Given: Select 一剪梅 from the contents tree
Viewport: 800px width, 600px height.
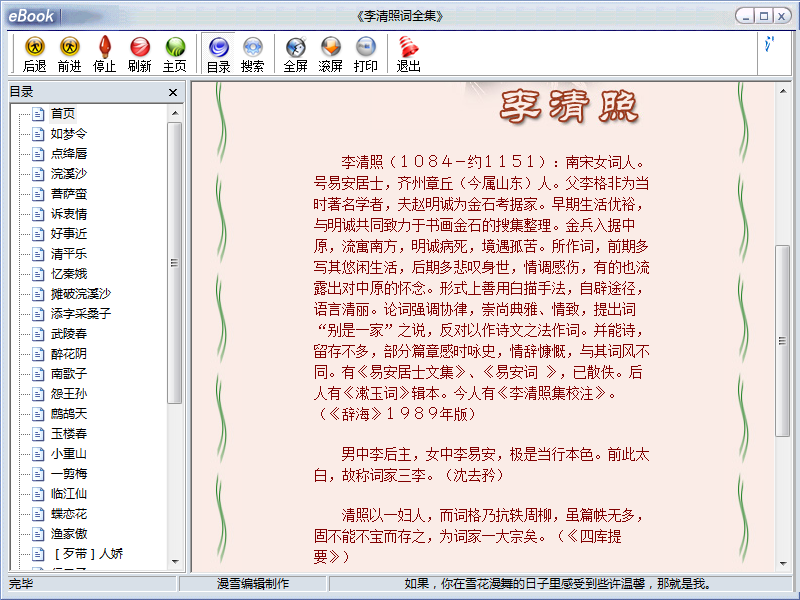Looking at the screenshot, I should coord(69,474).
